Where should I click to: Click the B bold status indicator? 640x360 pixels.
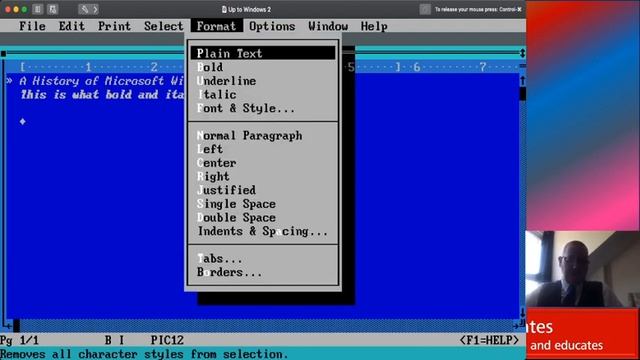108,340
